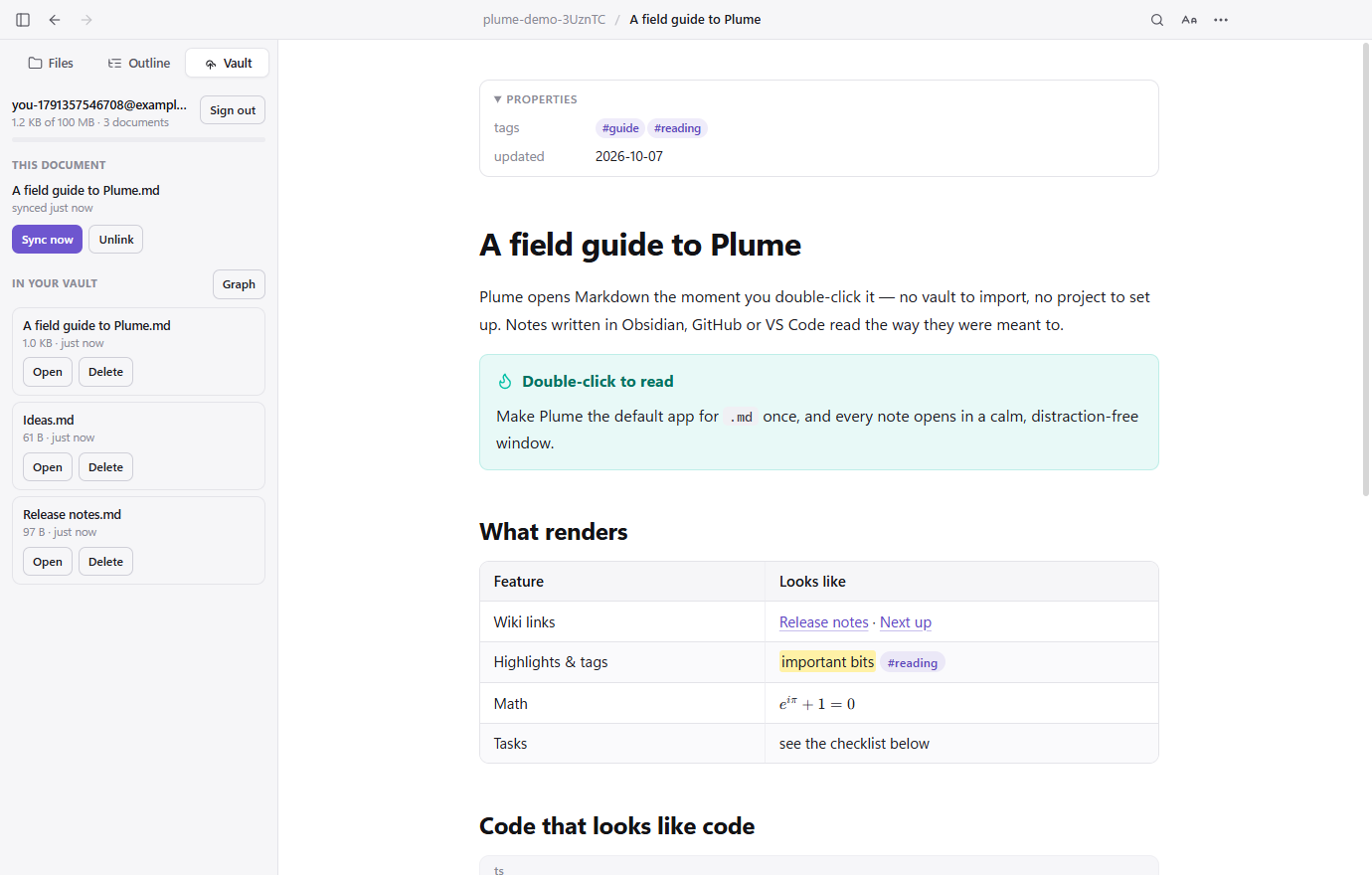The image size is (1372, 875).
Task: Open the text appearance Aa icon
Action: 1189,20
